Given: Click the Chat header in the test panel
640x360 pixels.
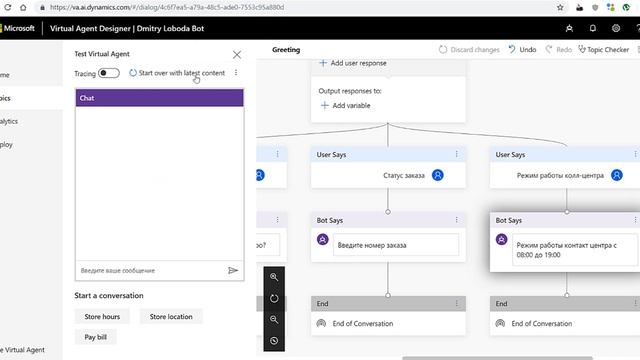Looking at the screenshot, I should [160, 98].
